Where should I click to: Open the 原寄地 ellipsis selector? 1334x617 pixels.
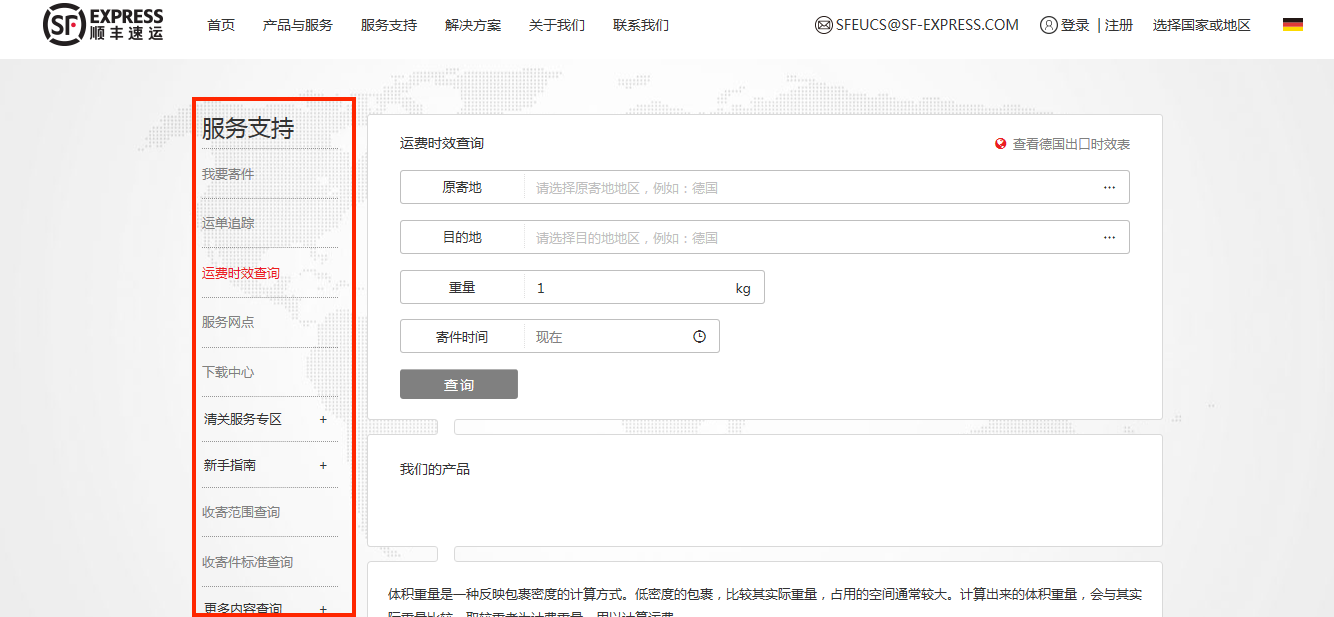tap(1109, 187)
